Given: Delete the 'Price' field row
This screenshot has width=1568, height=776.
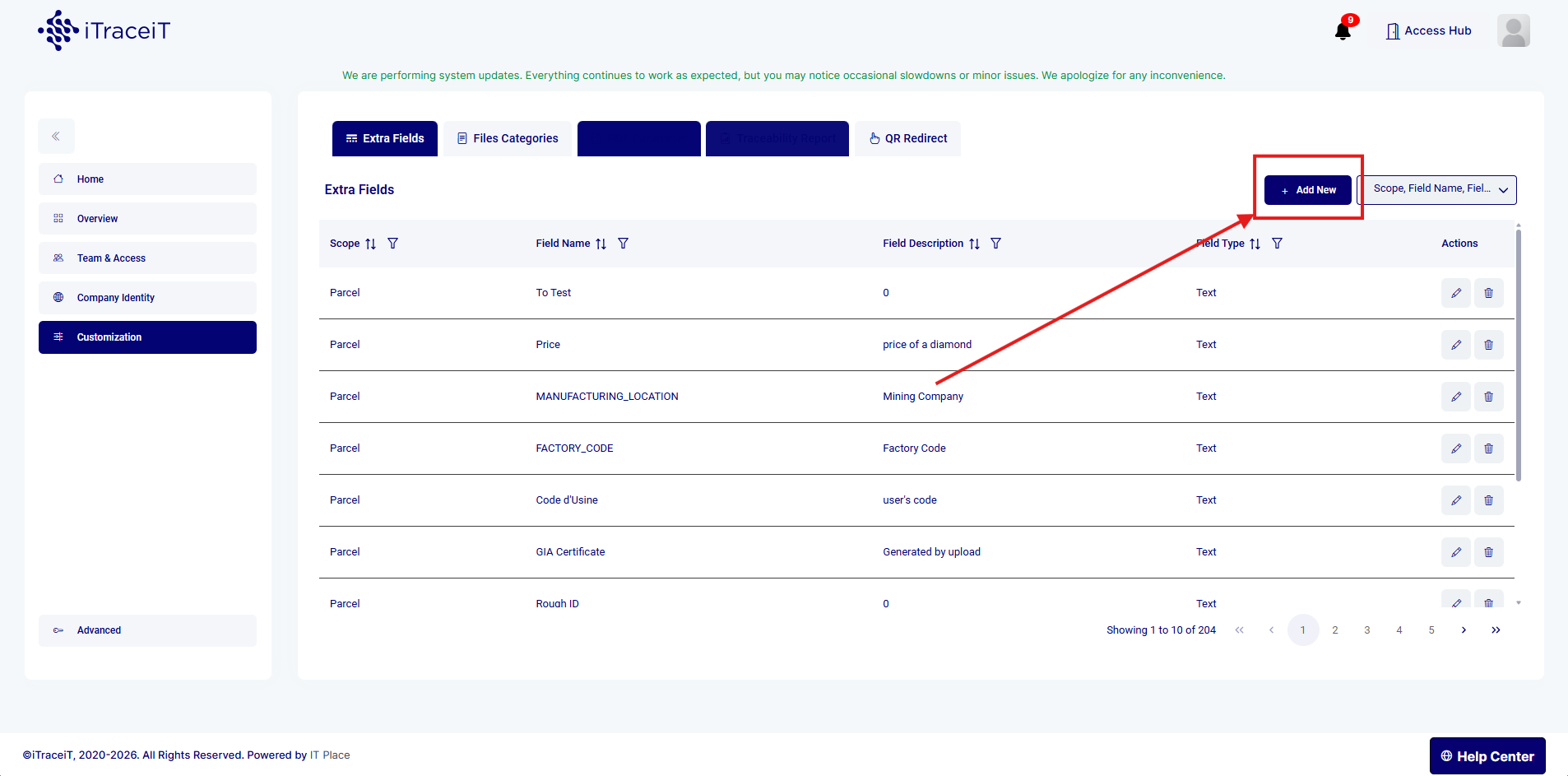Looking at the screenshot, I should coord(1488,345).
